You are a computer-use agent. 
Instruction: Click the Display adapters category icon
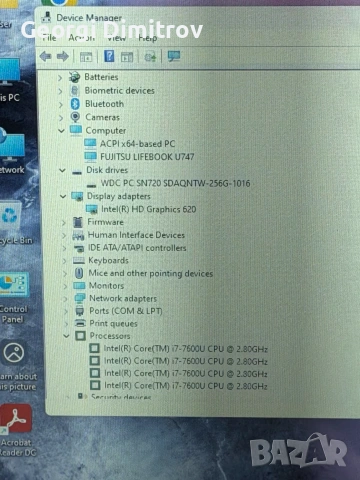[77, 196]
